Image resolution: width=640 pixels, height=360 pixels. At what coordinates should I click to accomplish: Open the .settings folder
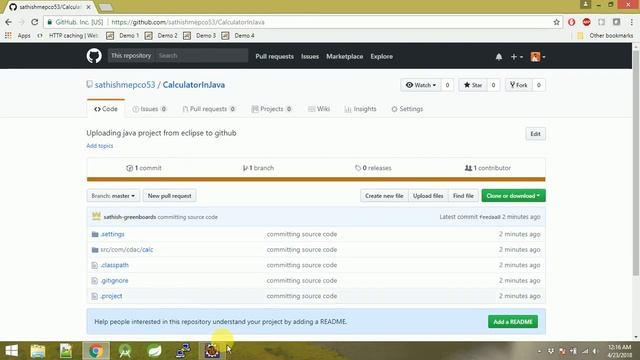(x=112, y=234)
